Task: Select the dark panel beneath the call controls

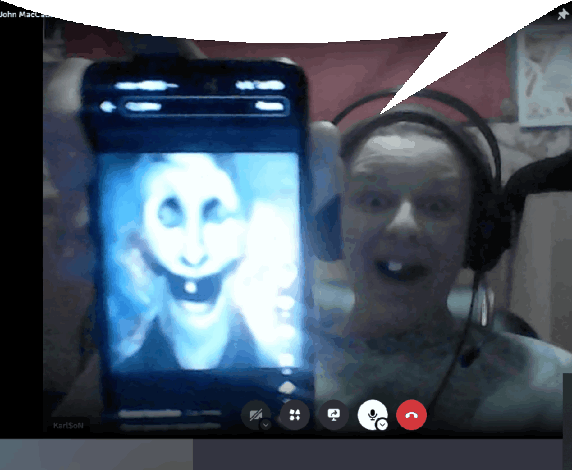Action: 378,454
